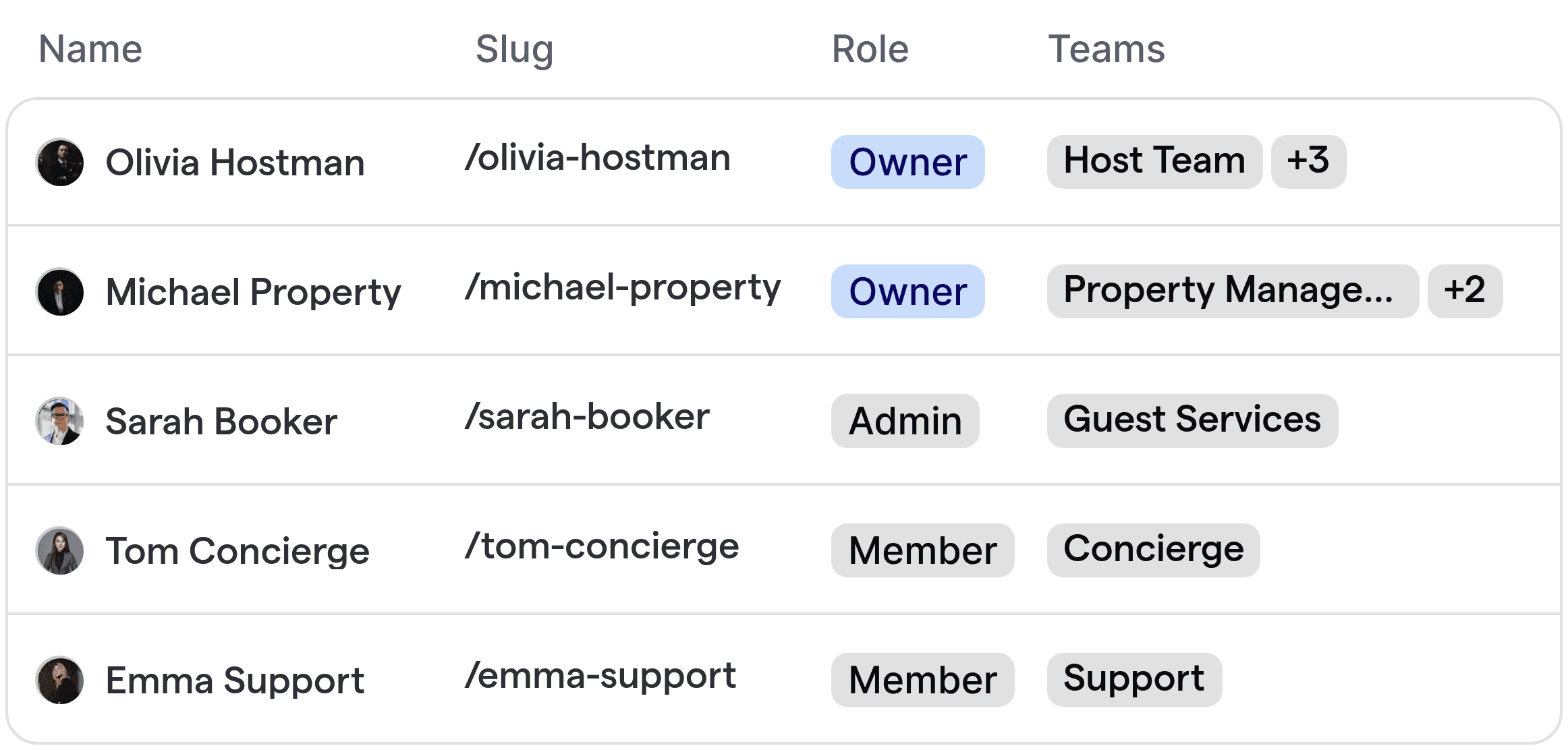Screen dimensions: 1568x750
Task: Click Emma Support's profile avatar
Action: coord(60,681)
